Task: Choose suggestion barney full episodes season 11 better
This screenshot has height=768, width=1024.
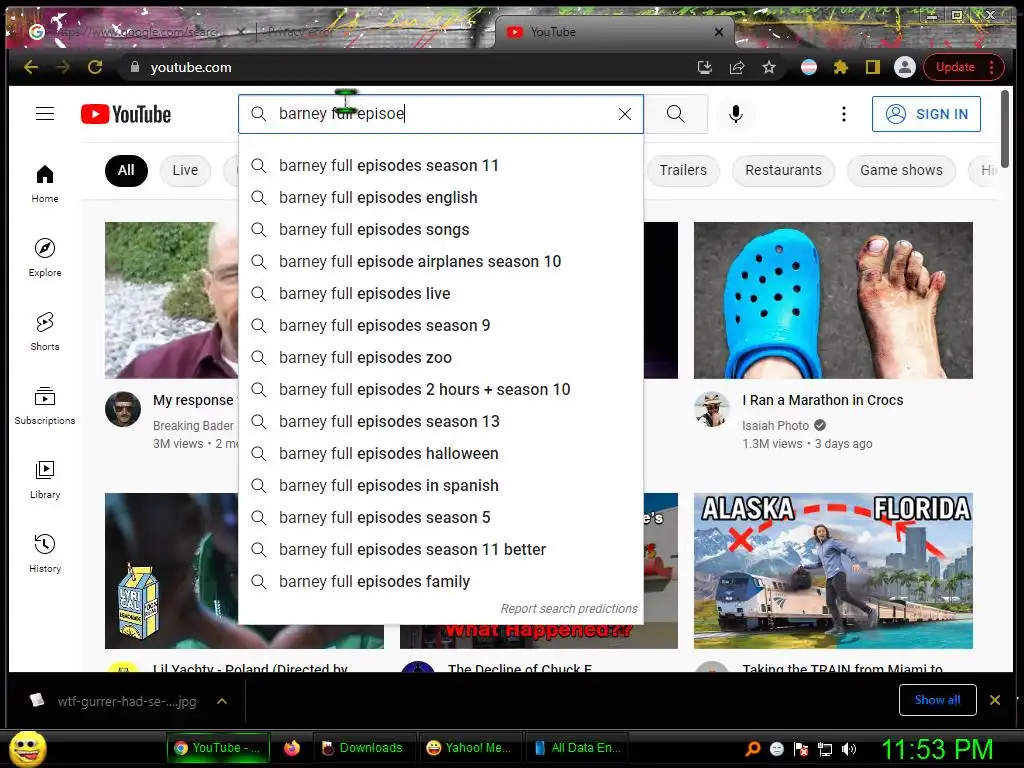Action: pos(441,550)
